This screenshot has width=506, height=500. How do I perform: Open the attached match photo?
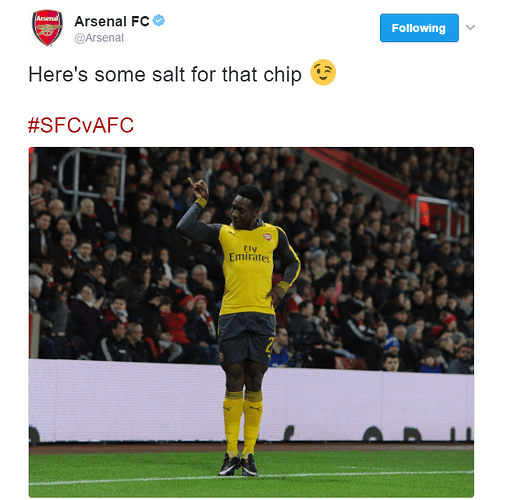click(x=251, y=322)
